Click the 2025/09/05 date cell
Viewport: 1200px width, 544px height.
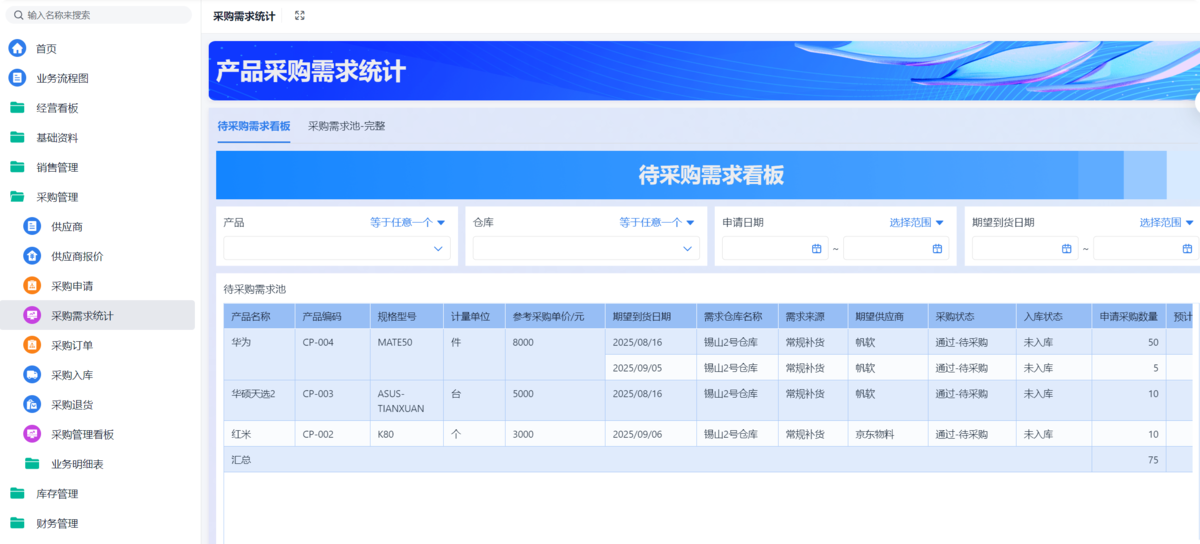coord(650,367)
